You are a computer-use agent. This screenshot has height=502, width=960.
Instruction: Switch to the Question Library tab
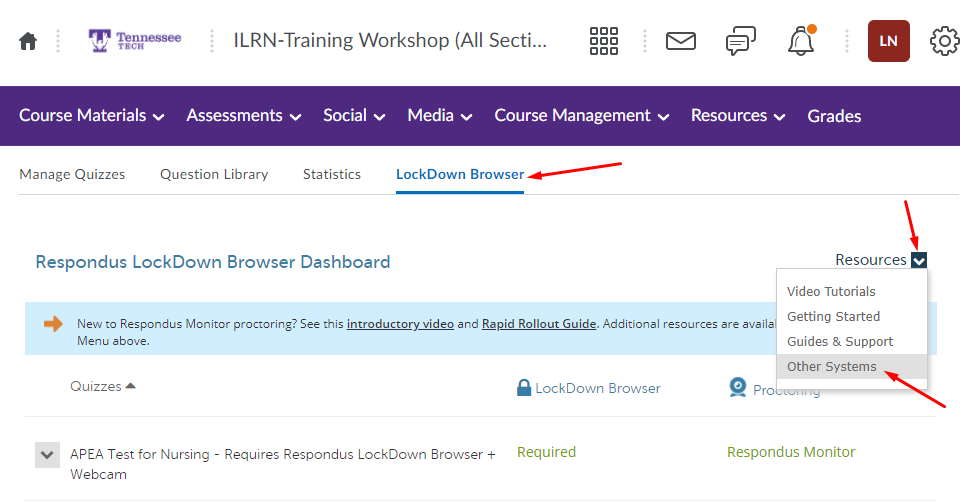pyautogui.click(x=214, y=174)
